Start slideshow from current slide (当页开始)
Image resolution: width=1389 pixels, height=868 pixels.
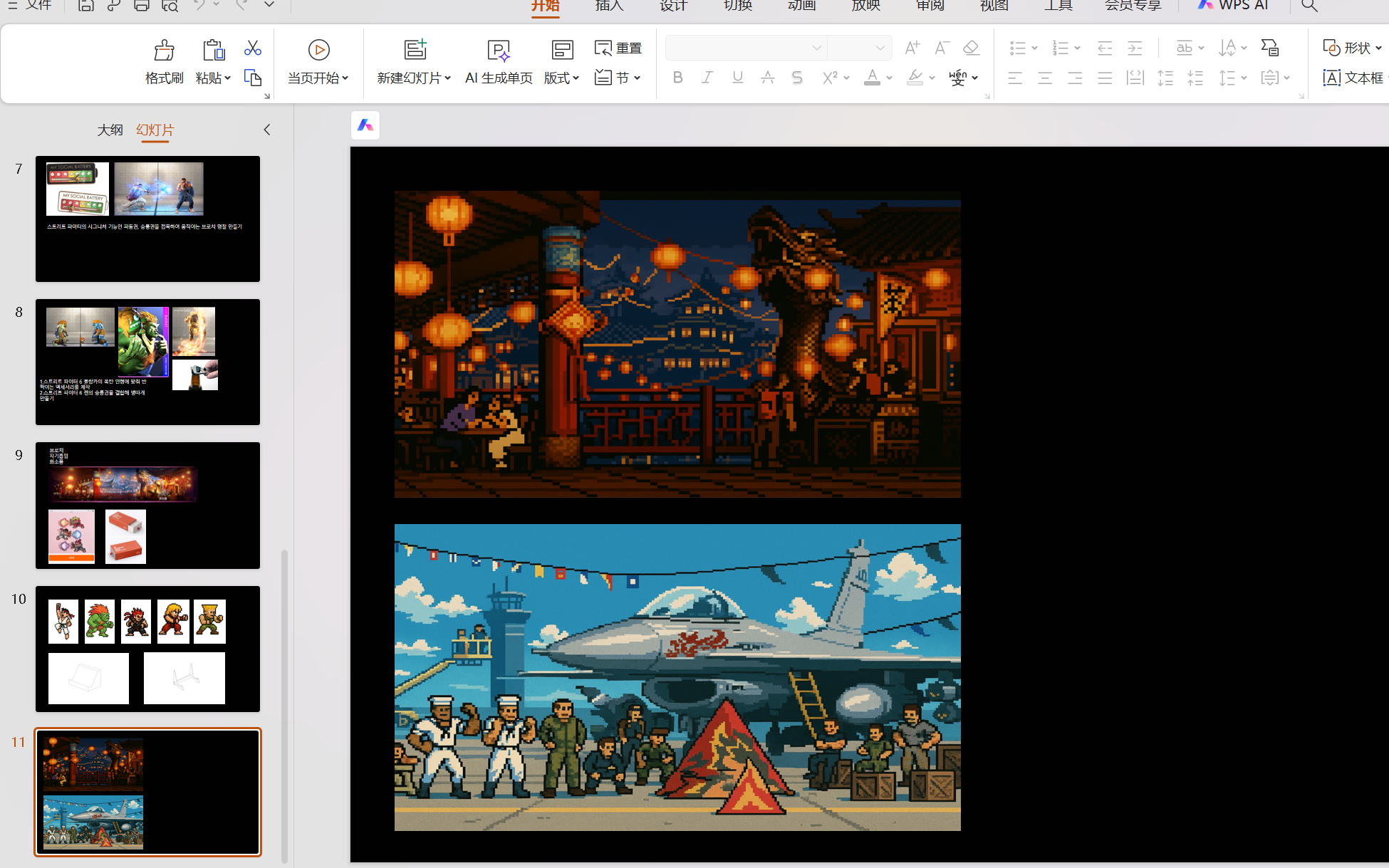coord(318,51)
